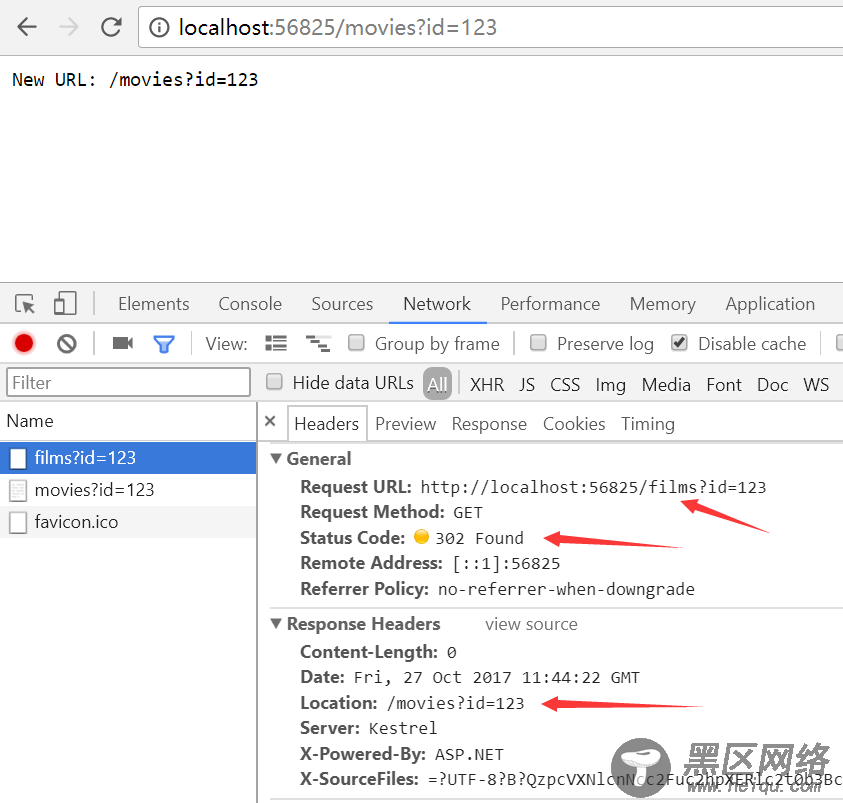Click the view source link
This screenshot has height=803, width=843.
tap(531, 624)
